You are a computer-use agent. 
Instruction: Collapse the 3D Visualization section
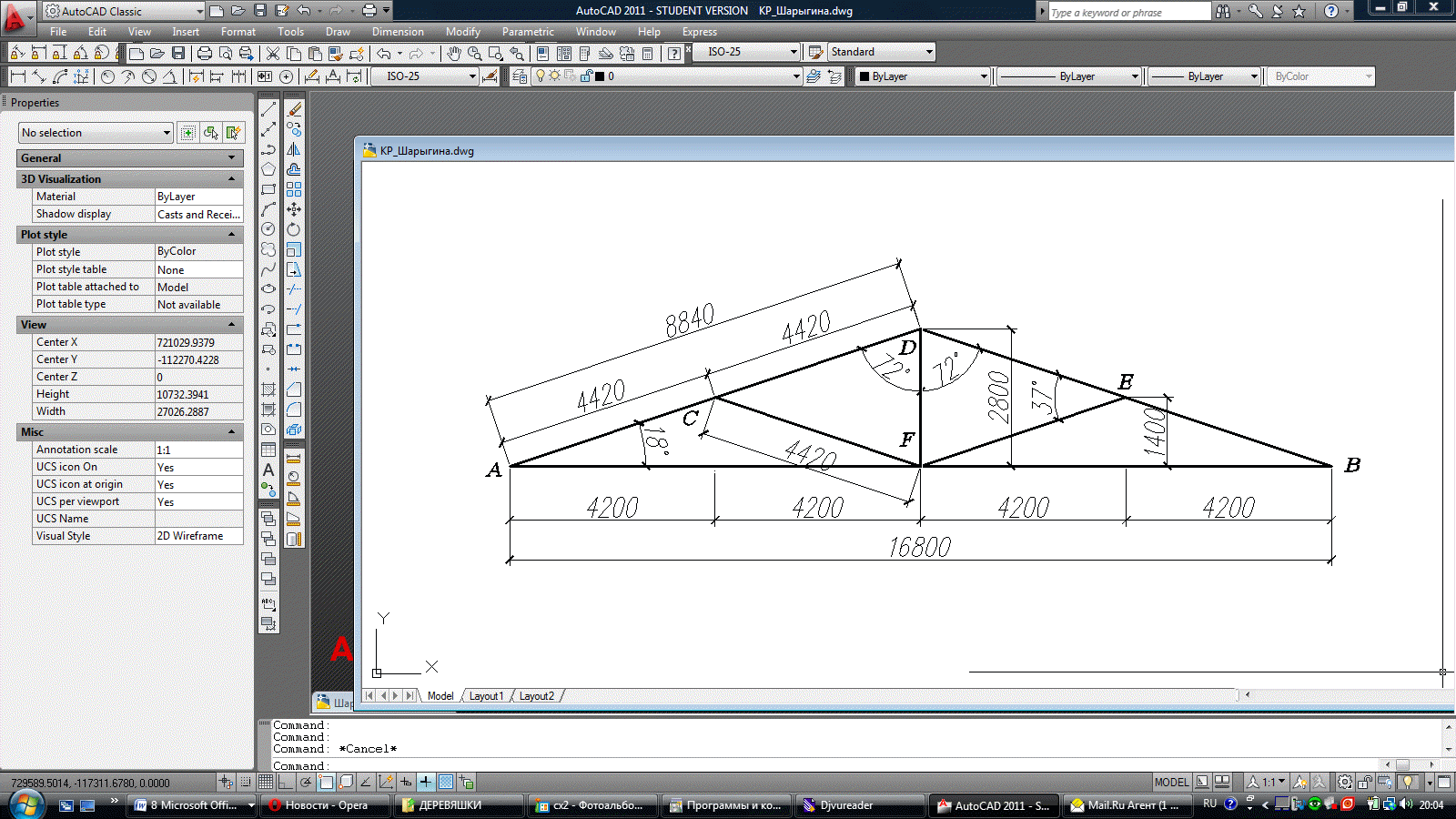pos(231,179)
